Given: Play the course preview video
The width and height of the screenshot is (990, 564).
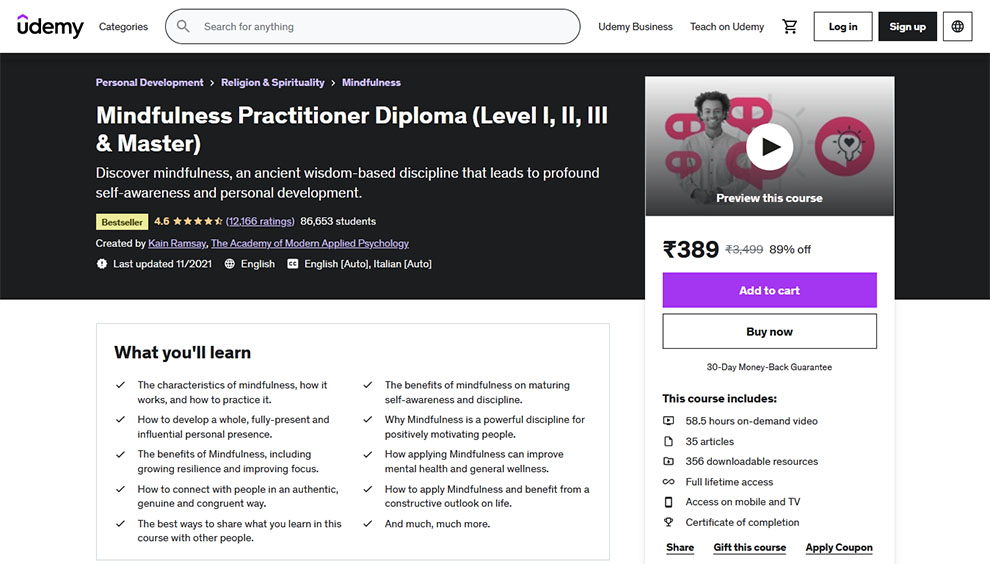Looking at the screenshot, I should [x=769, y=147].
